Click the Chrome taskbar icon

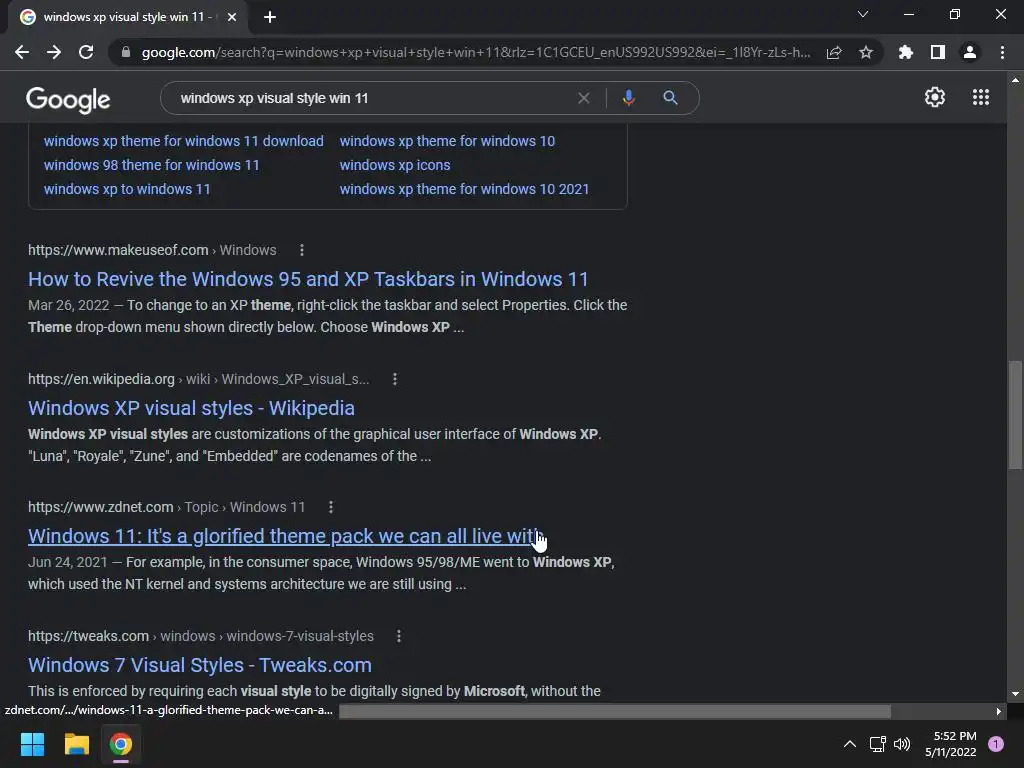tap(121, 744)
